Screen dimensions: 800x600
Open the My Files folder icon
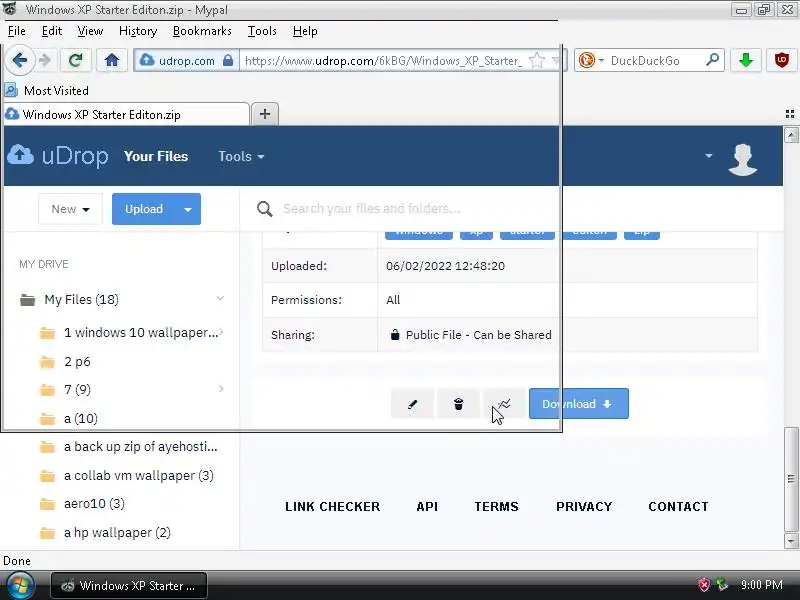[x=27, y=299]
